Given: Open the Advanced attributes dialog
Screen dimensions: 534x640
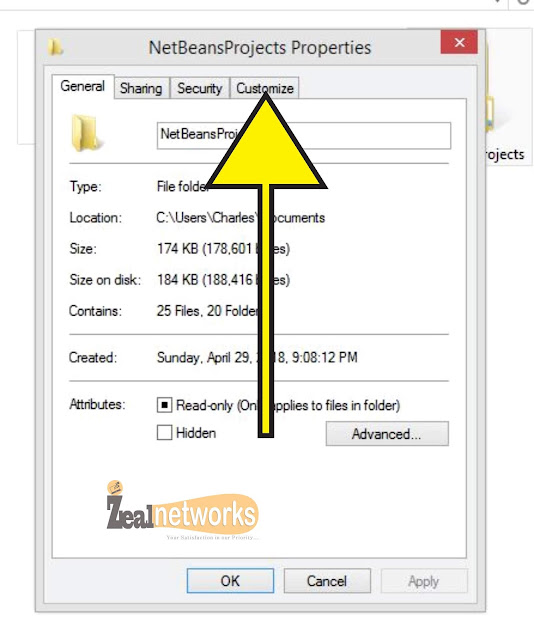Looking at the screenshot, I should coord(387,434).
